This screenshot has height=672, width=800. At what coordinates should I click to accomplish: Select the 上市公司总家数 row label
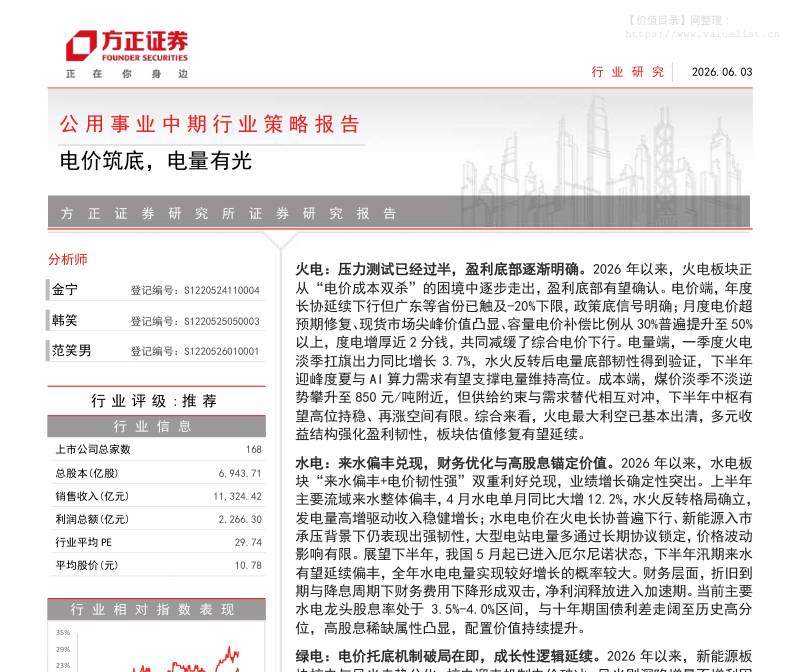[93, 449]
